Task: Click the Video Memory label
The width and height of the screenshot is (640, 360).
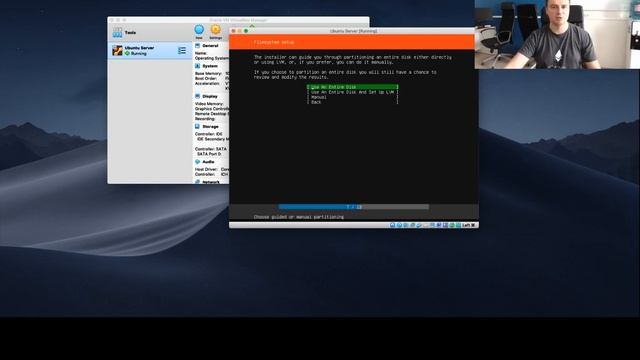Action: (209, 104)
